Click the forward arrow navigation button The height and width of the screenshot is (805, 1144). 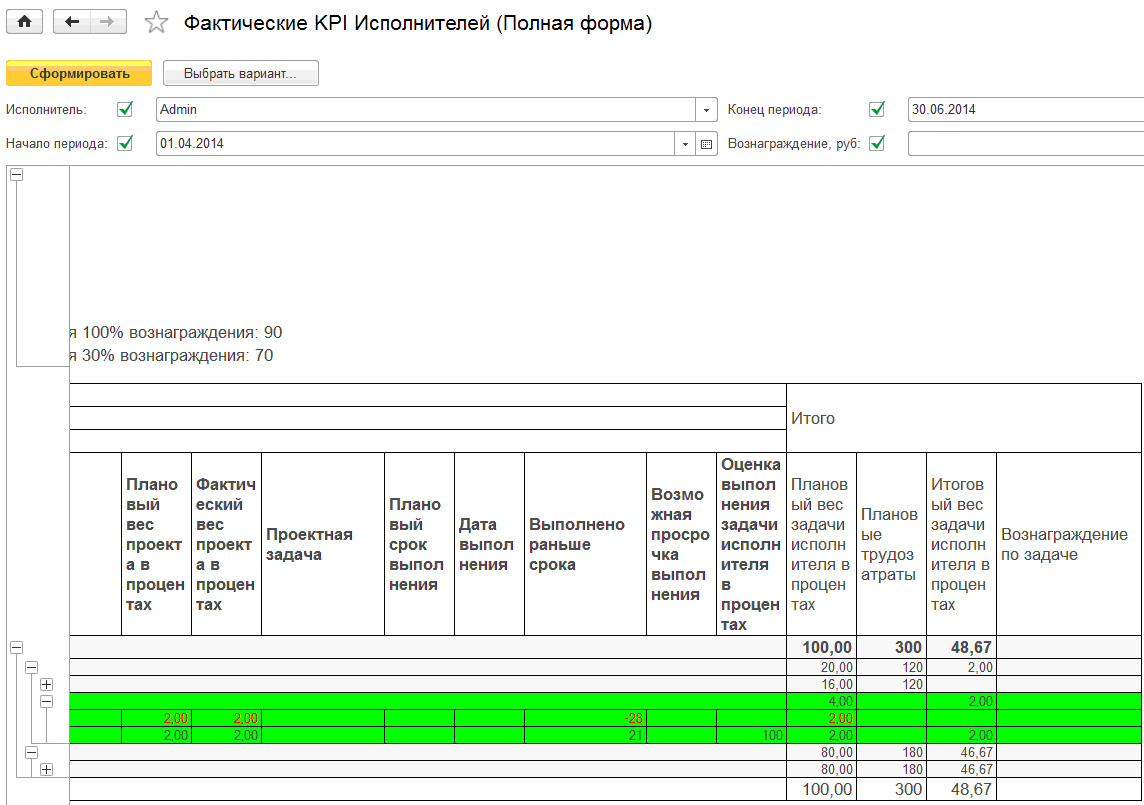coord(108,22)
